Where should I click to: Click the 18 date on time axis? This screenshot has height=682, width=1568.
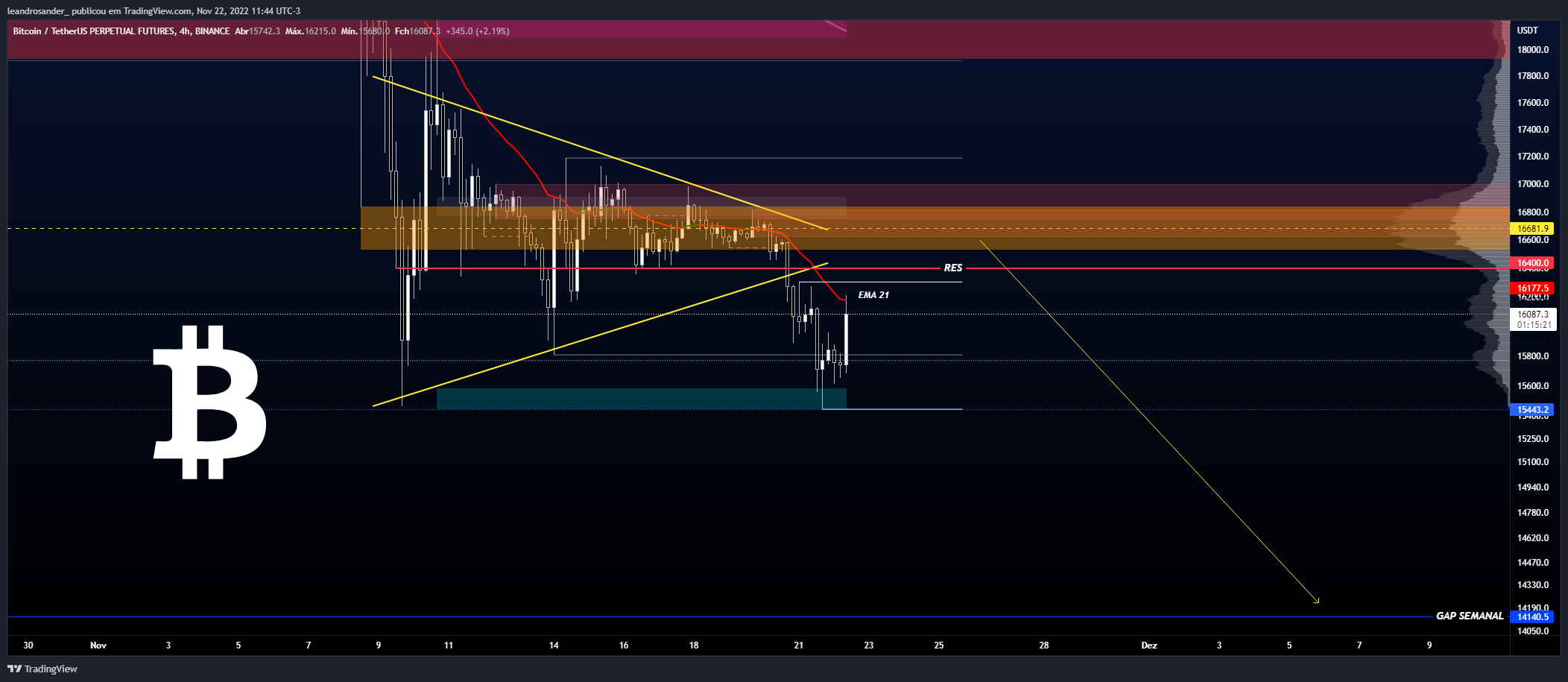[694, 645]
